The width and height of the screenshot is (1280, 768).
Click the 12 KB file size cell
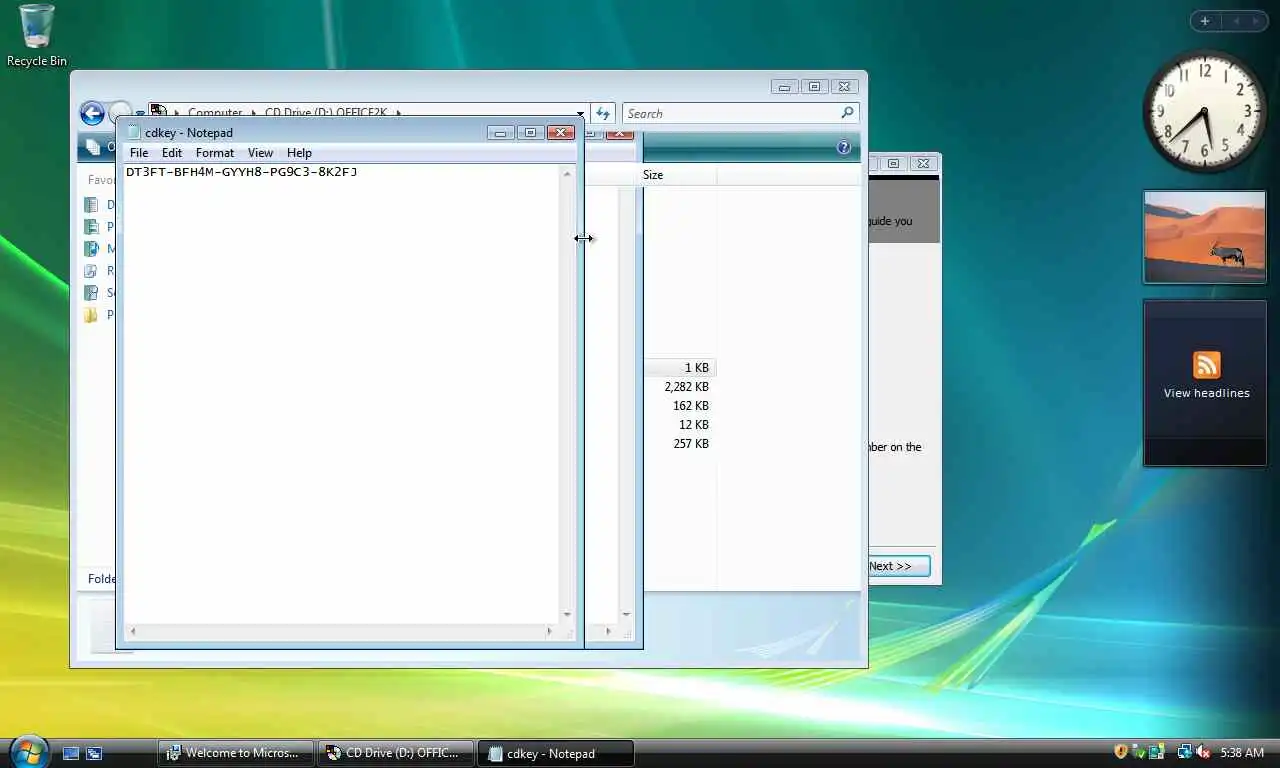click(x=694, y=425)
